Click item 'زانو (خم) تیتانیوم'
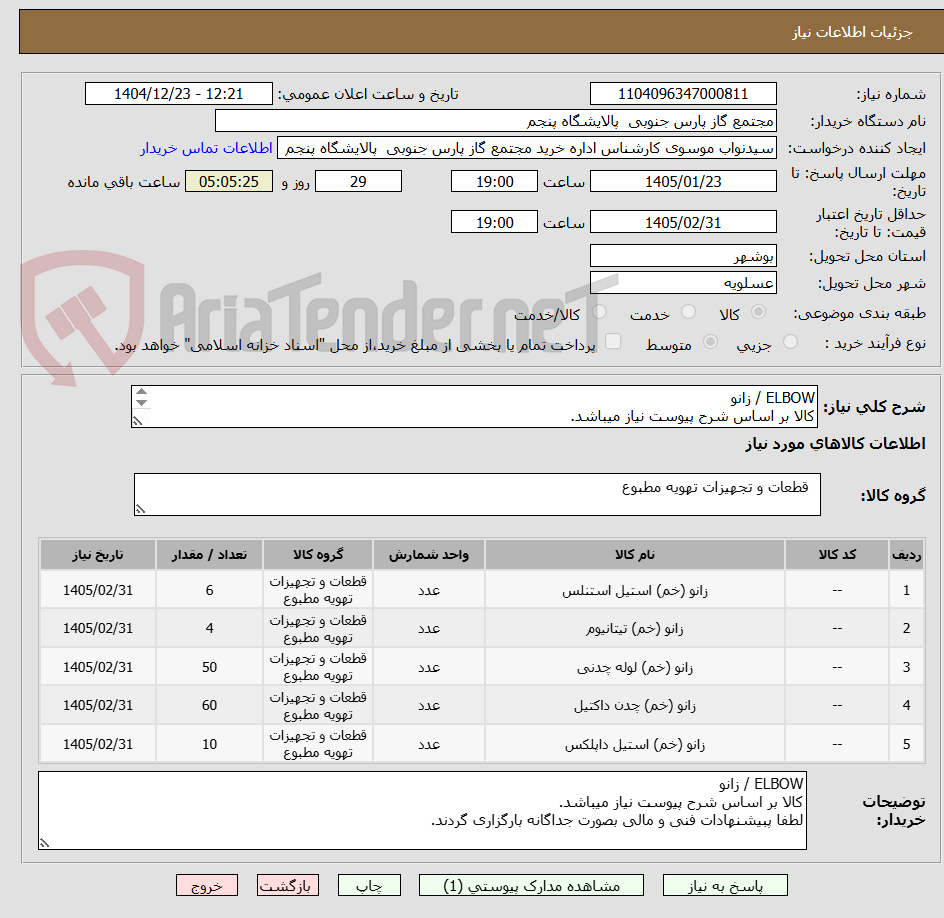This screenshot has height=918, width=944. 635,628
